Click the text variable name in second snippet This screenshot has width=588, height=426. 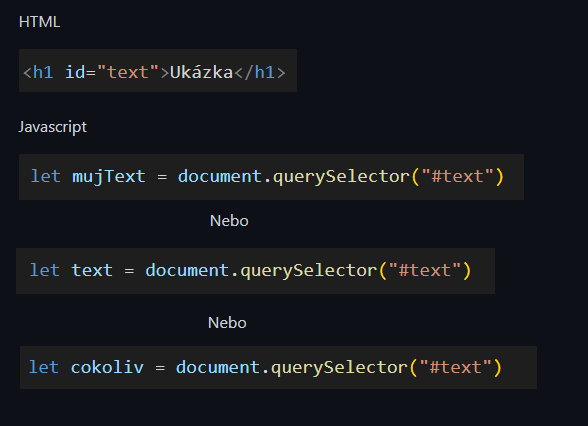92,270
